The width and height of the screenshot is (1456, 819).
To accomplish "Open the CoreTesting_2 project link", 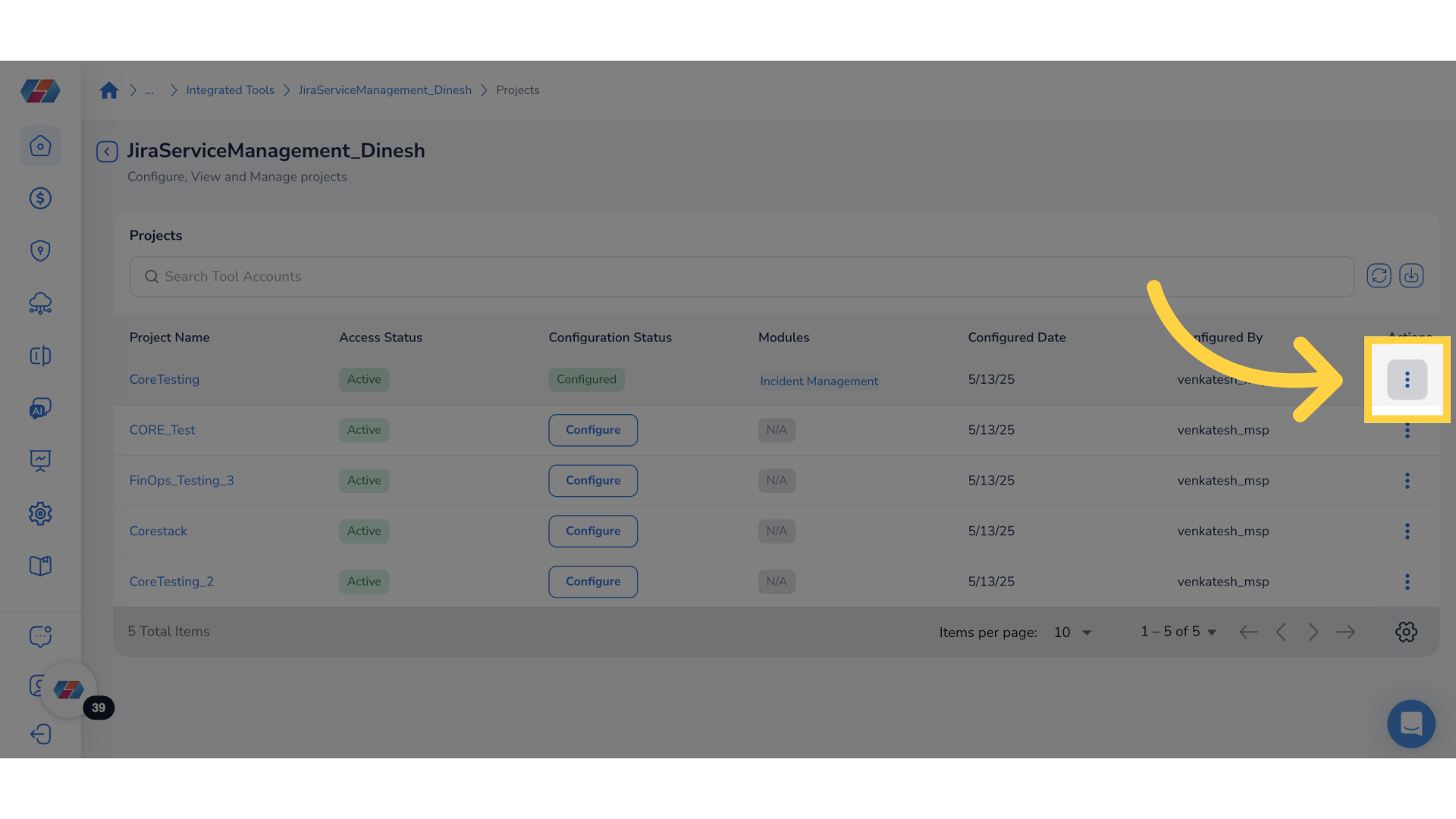I will (171, 582).
